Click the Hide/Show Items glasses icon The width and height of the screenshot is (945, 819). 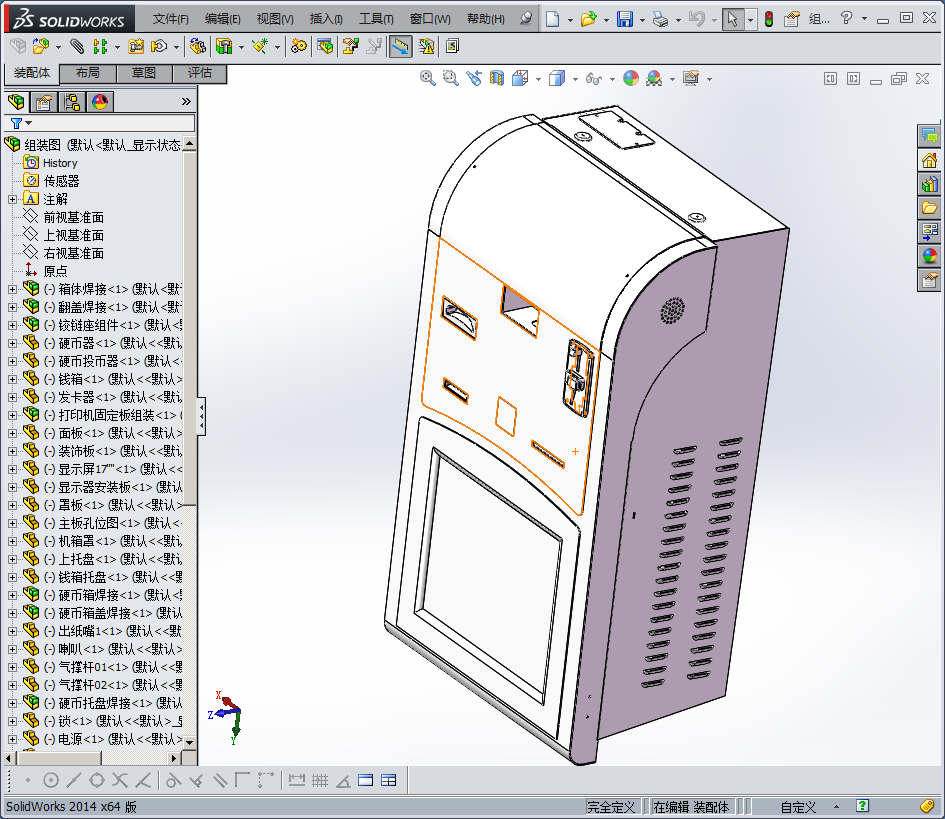click(594, 78)
